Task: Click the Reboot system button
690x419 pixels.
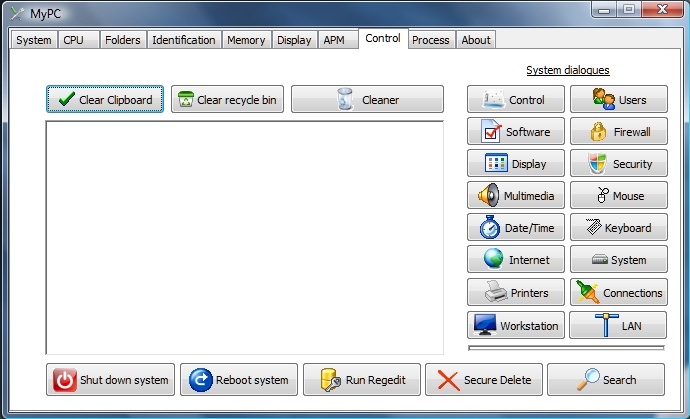Action: point(239,380)
